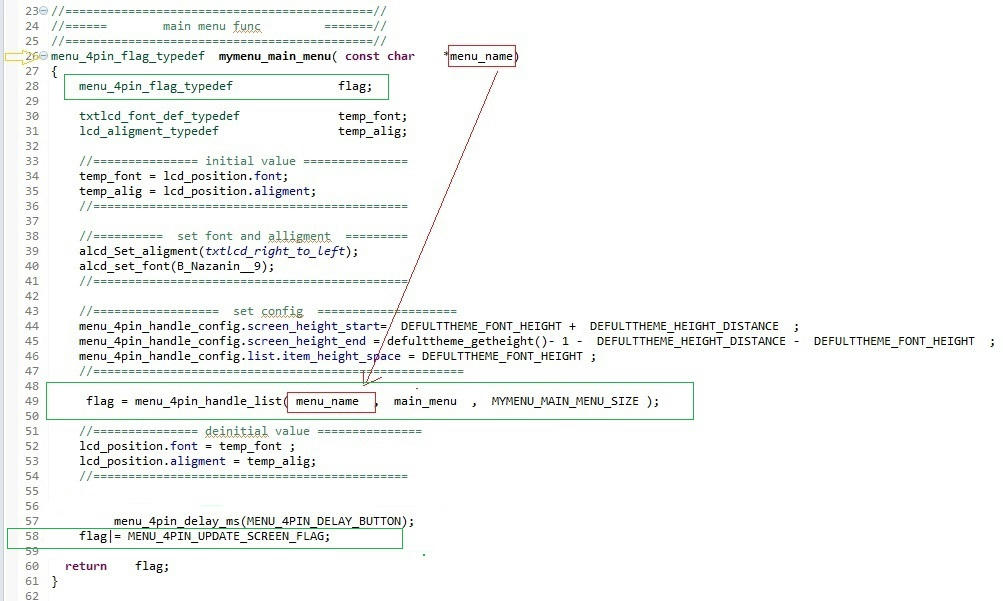The image size is (1003, 601).
Task: Click line number 49 in gutter
Action: click(x=31, y=401)
